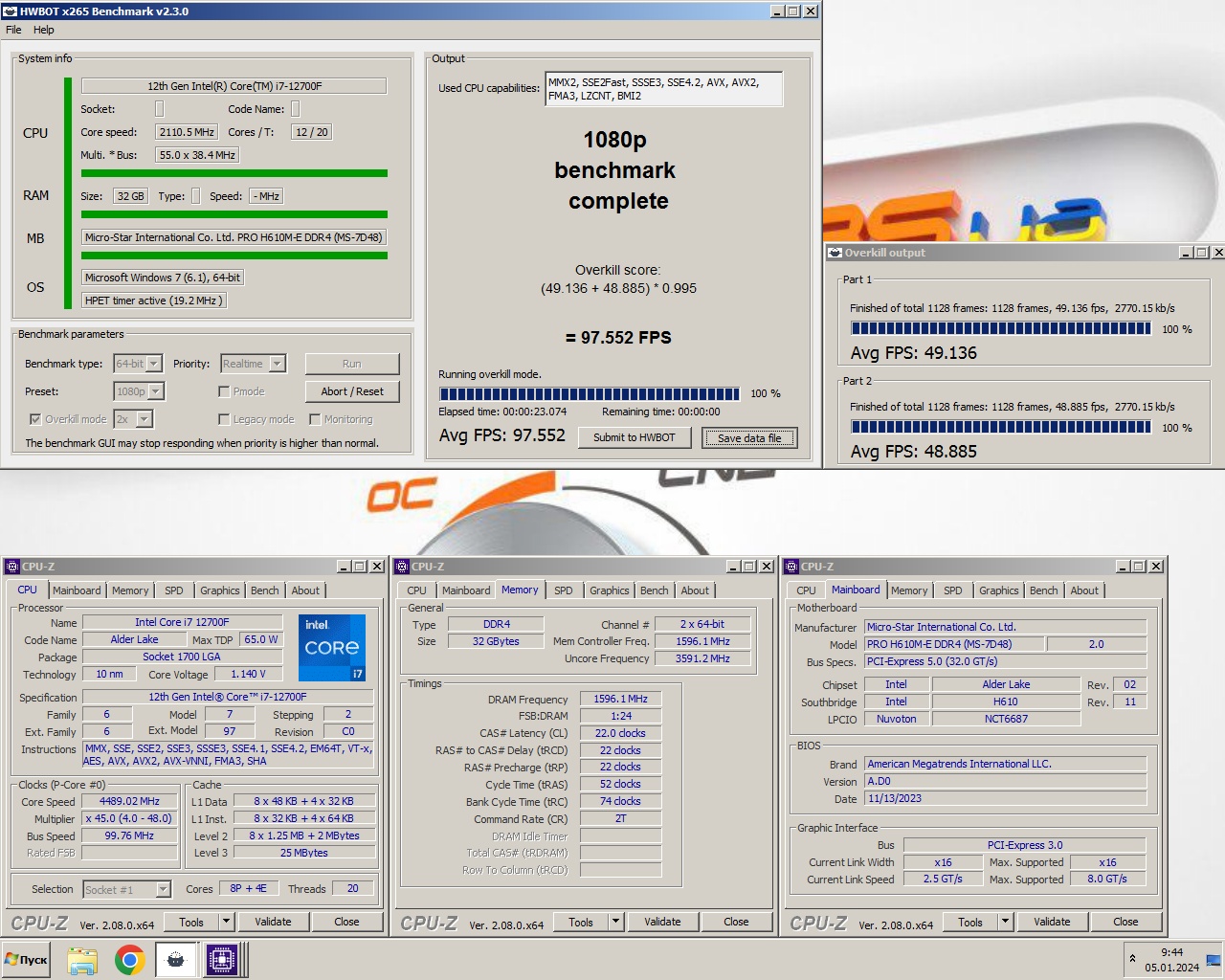The height and width of the screenshot is (980, 1225).
Task: Expand Tools arrow in Memory window
Action: pyautogui.click(x=616, y=923)
